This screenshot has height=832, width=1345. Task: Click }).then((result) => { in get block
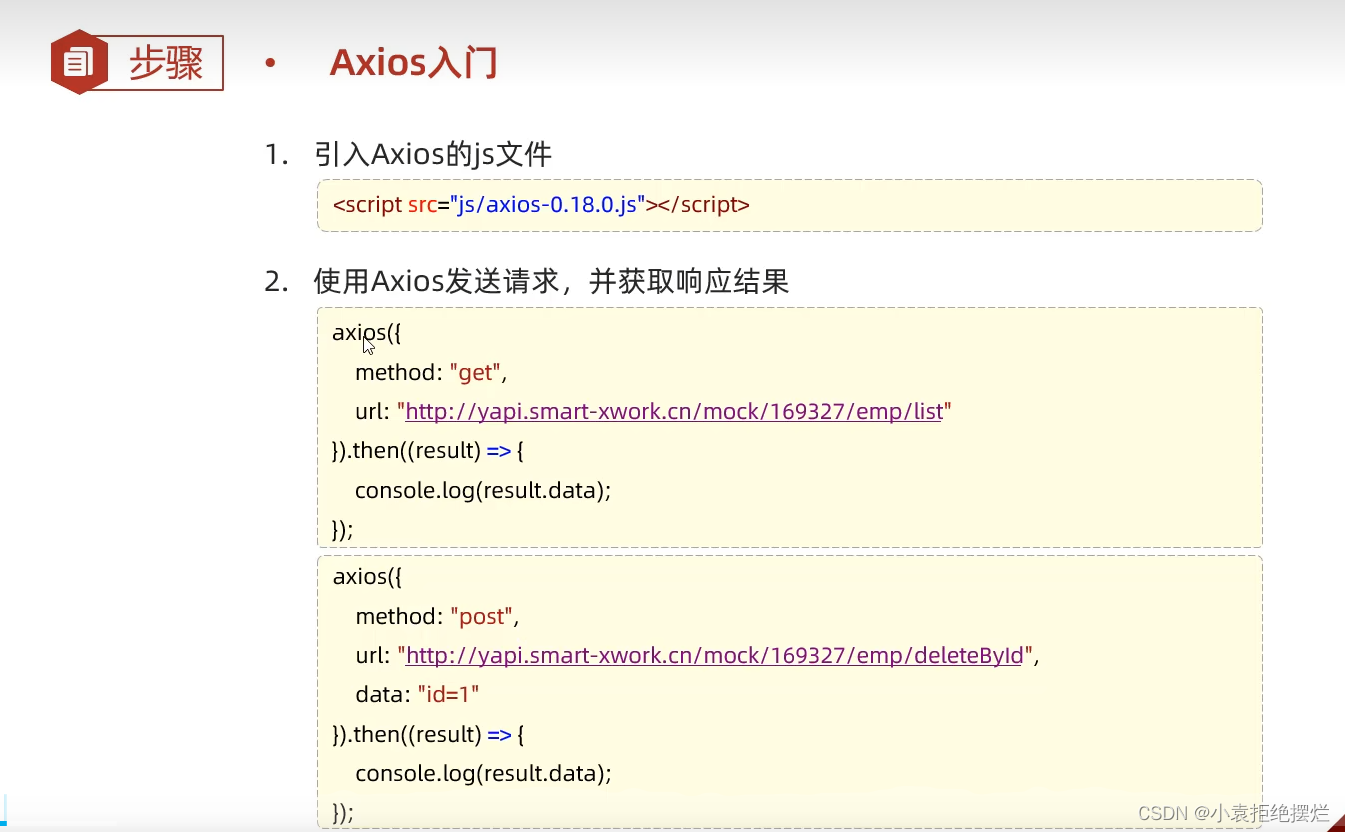click(428, 451)
